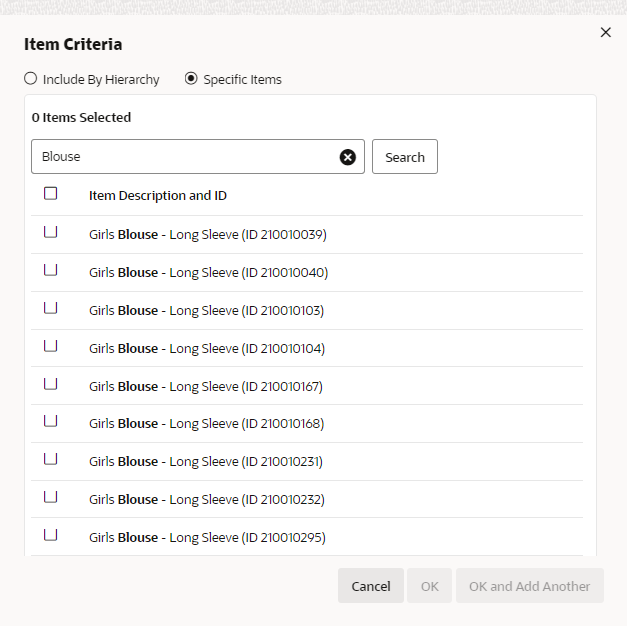This screenshot has height=626, width=627.
Task: Check the box for item ID 210010232
Action: click(x=50, y=497)
